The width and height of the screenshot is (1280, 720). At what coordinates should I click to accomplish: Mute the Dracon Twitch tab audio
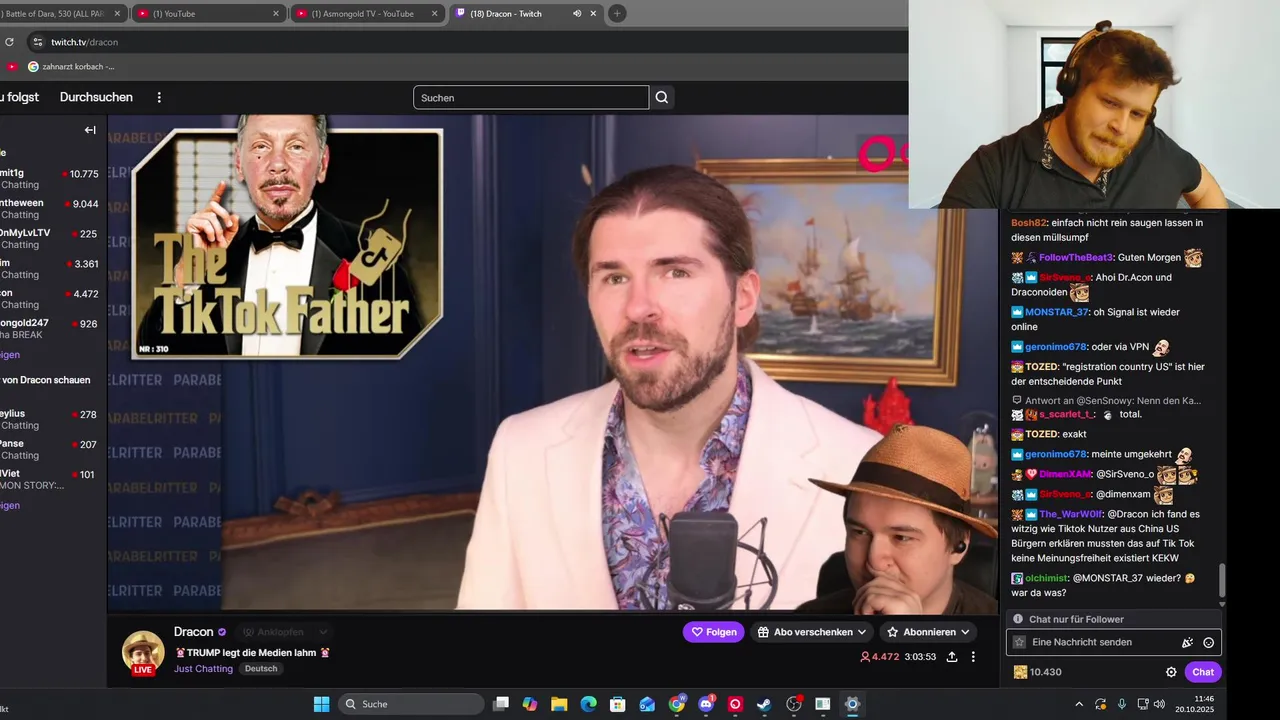click(x=577, y=14)
